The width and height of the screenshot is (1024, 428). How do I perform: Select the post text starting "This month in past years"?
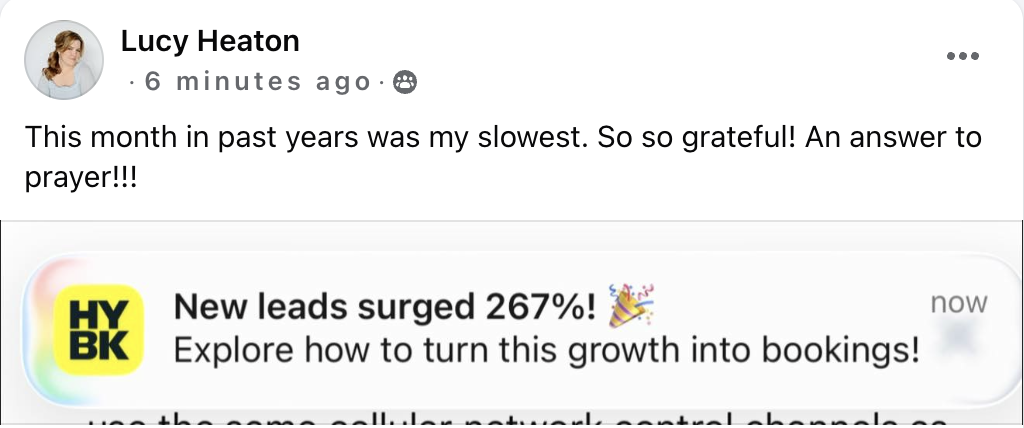coord(503,157)
